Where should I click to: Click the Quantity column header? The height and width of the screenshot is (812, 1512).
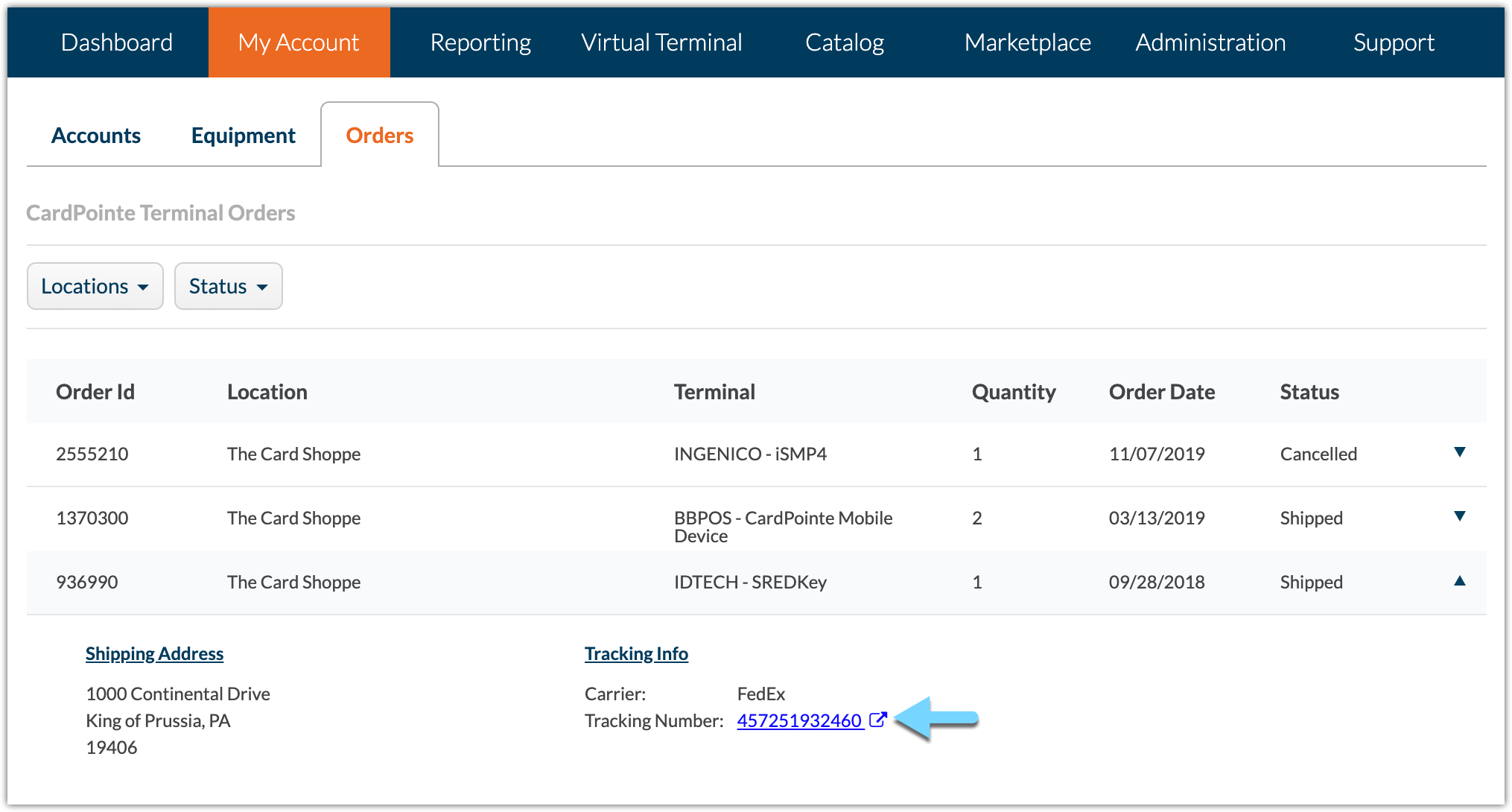tap(1014, 392)
